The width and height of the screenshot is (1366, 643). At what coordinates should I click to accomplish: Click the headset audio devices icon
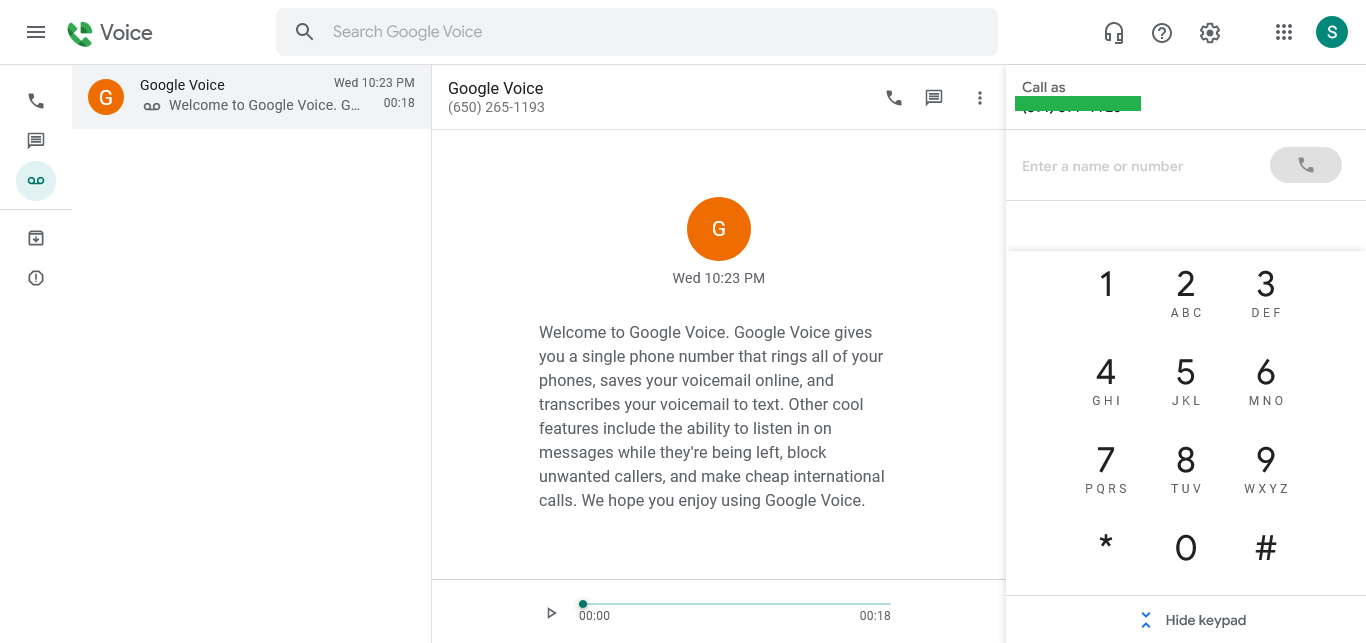point(1114,33)
